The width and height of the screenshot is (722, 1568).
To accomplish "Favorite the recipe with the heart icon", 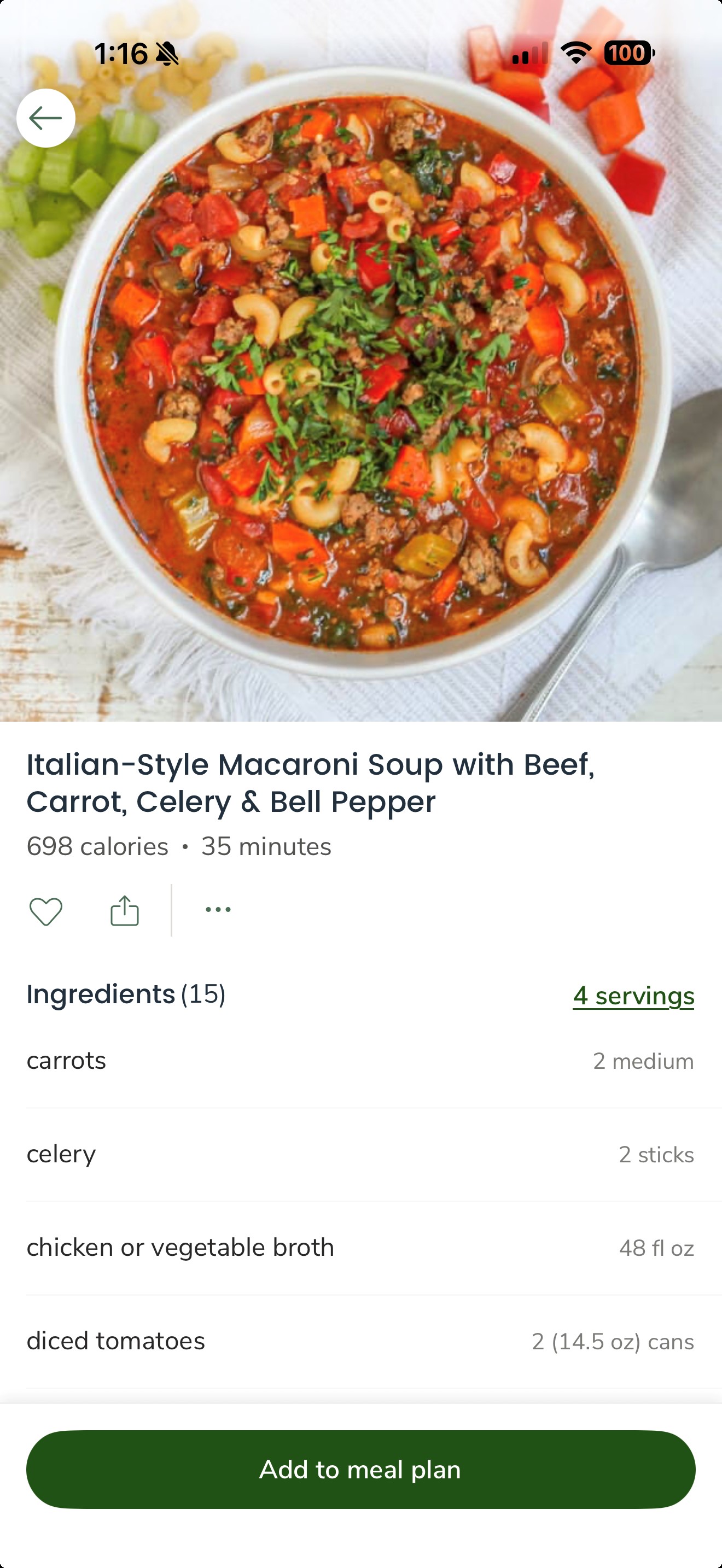I will coord(45,911).
